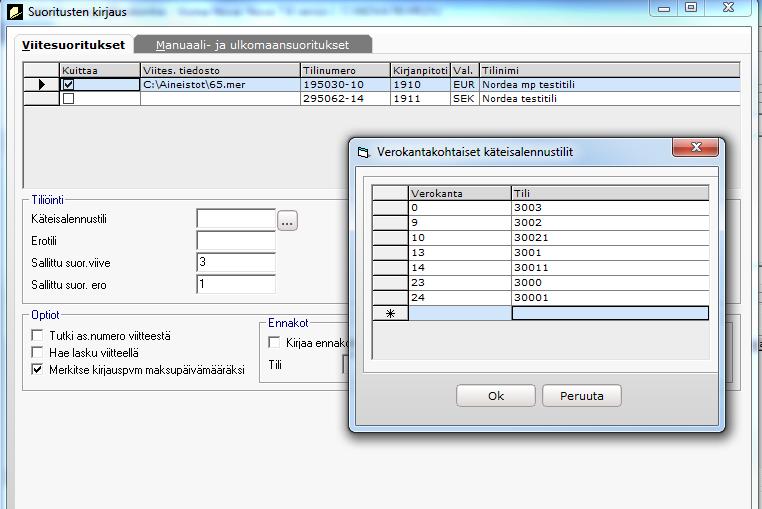Screen dimensions: 762x509
Task: Click the Sallittu suor. ero field
Action: click(236, 284)
